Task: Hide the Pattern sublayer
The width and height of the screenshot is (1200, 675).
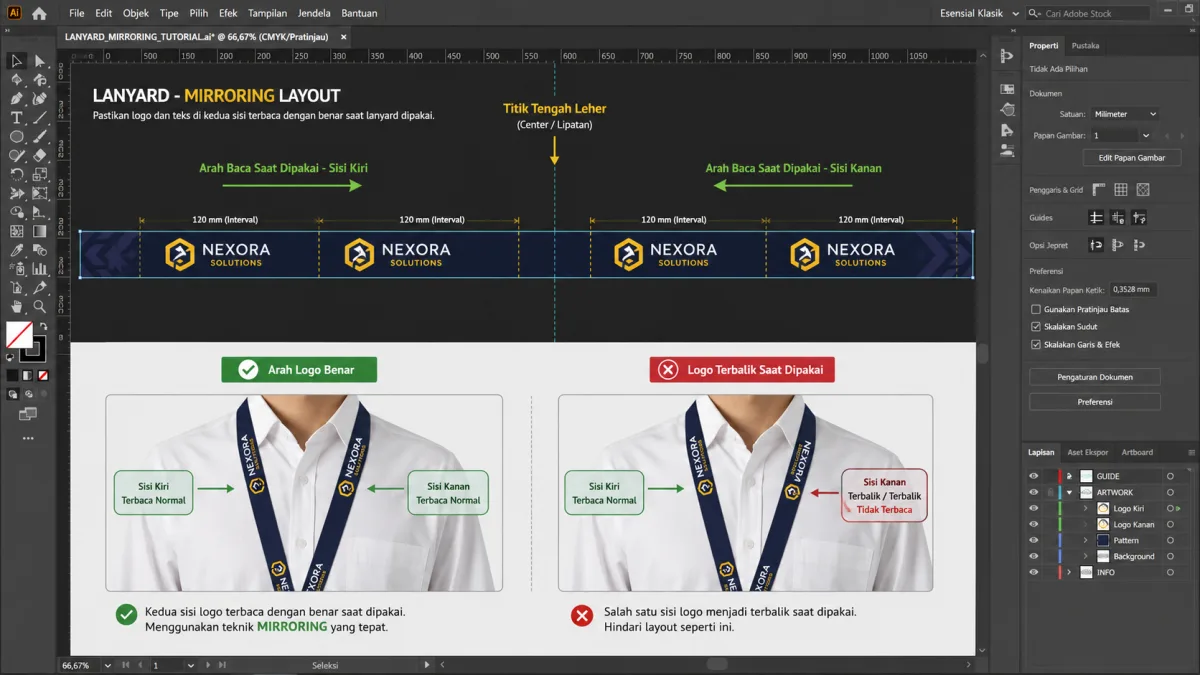Action: pos(1034,540)
